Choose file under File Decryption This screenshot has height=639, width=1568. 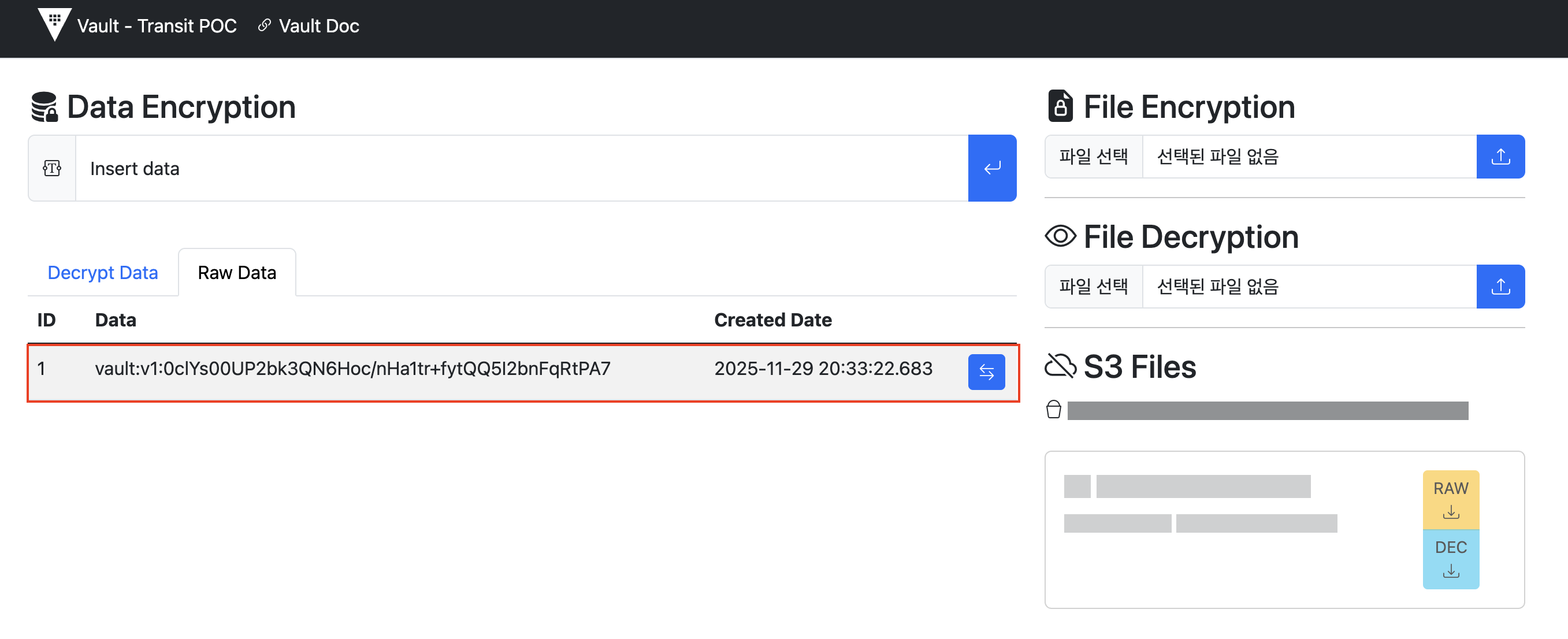(x=1093, y=286)
